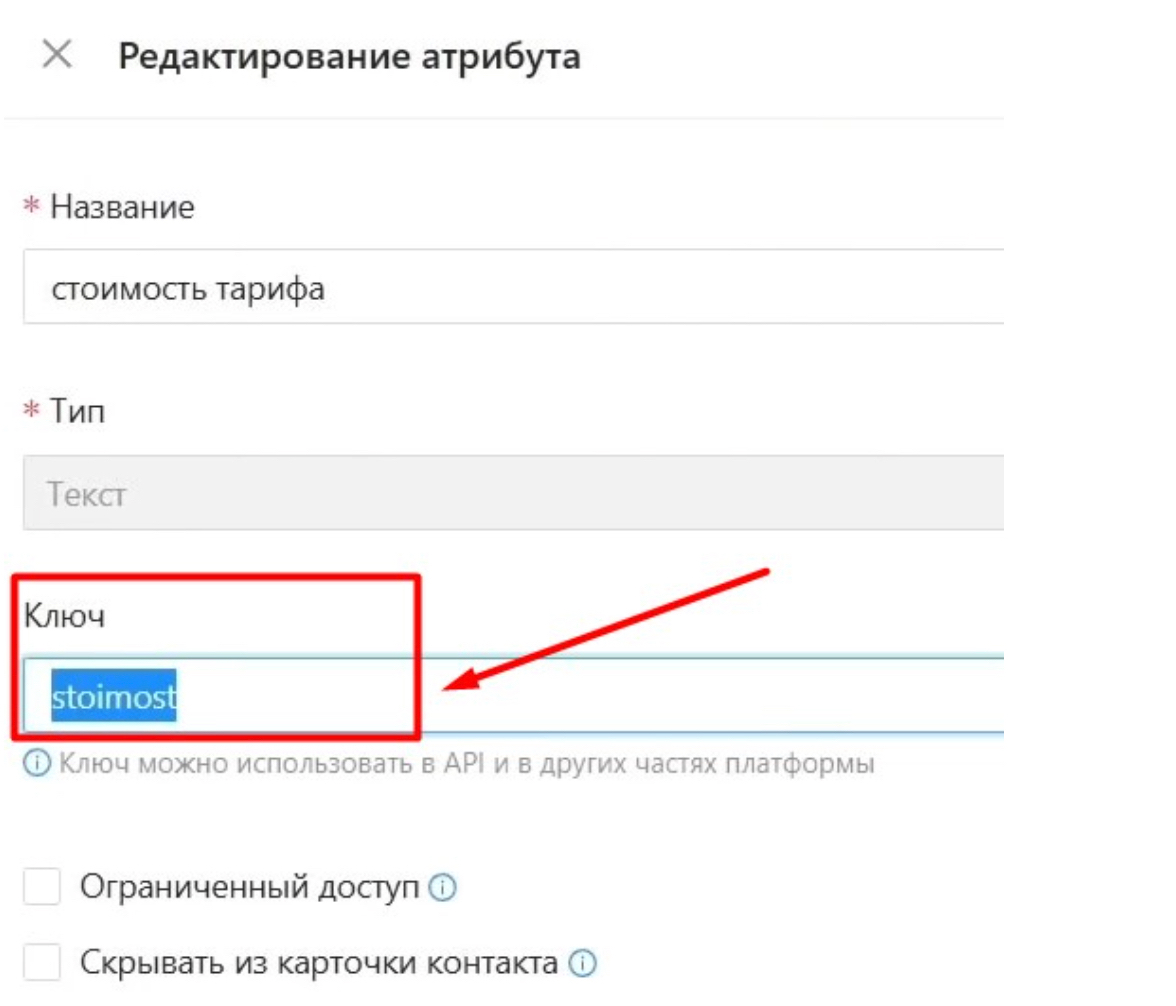Click the "Редактирование атрибута" panel title
The image size is (1176, 1006).
pyautogui.click(x=349, y=56)
